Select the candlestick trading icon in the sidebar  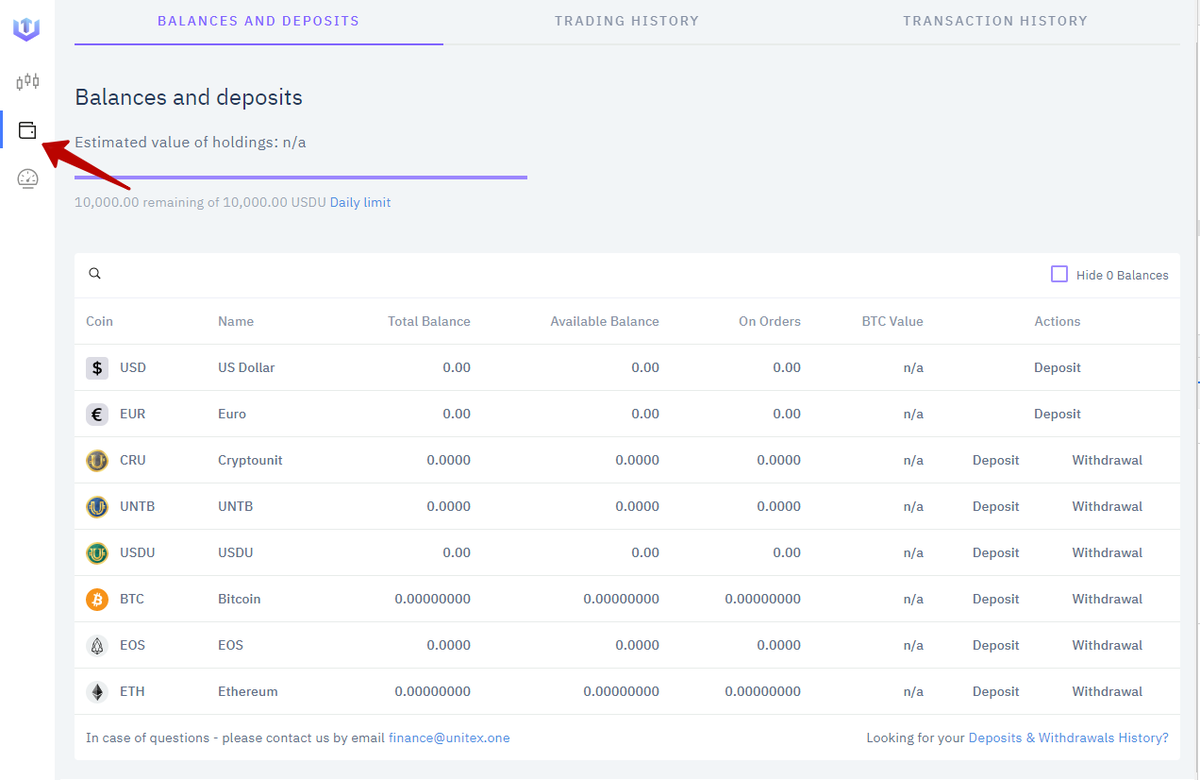pyautogui.click(x=27, y=82)
